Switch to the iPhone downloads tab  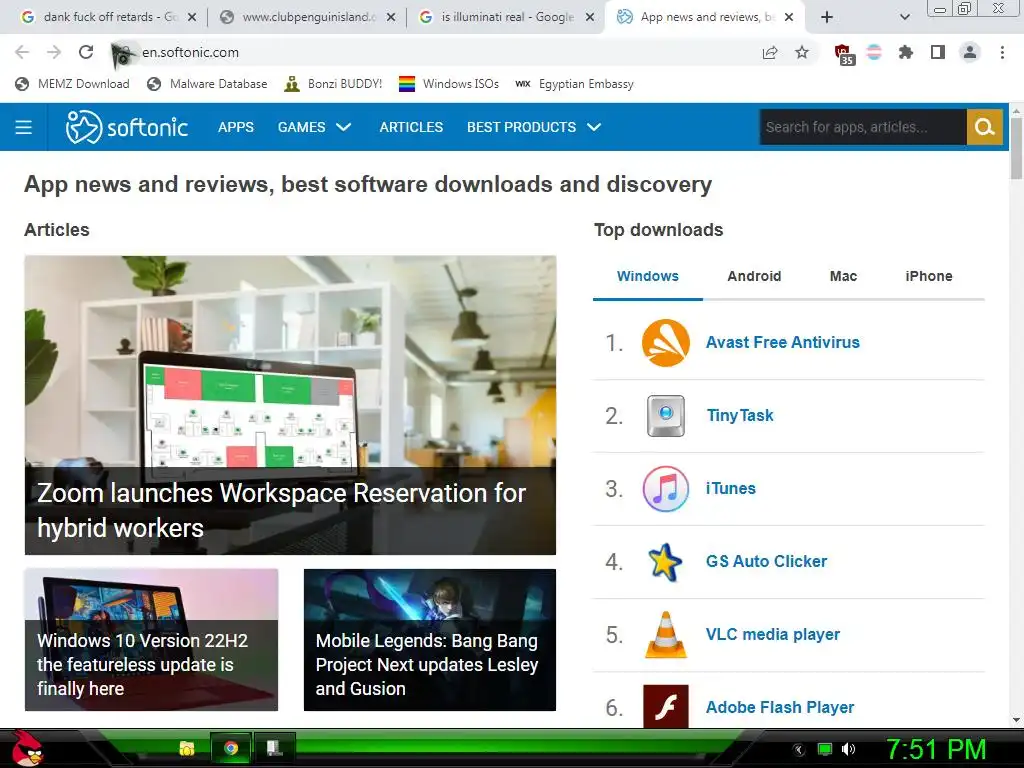pyautogui.click(x=929, y=276)
